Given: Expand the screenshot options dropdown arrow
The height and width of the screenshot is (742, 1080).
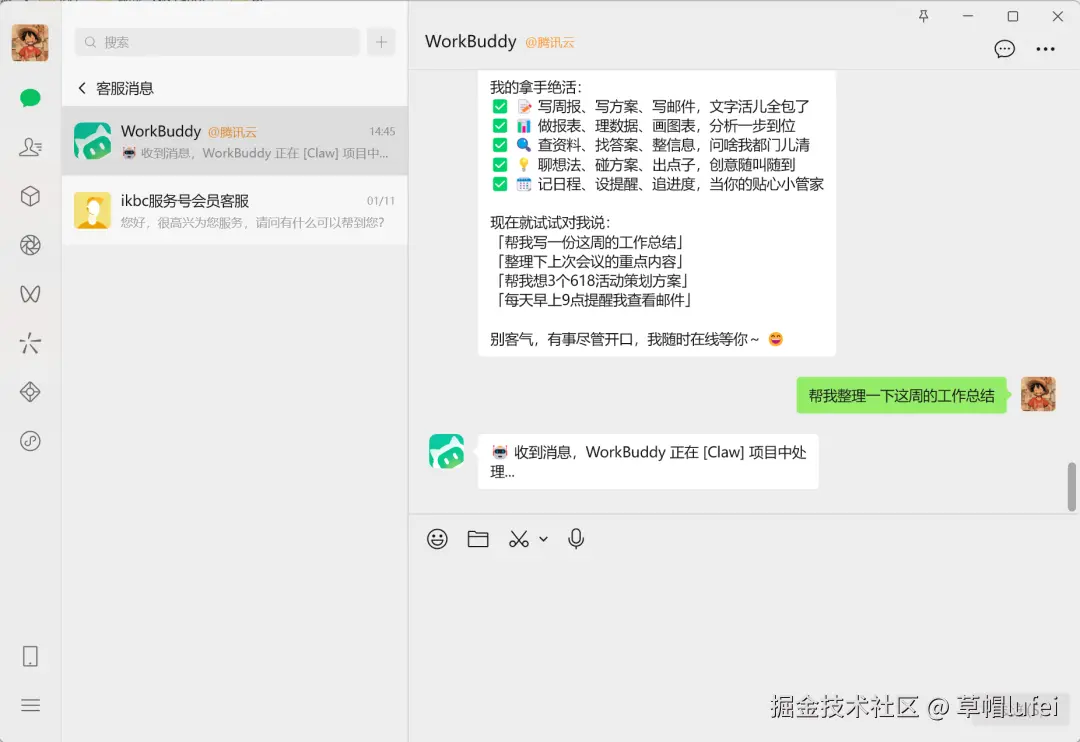Looking at the screenshot, I should (x=543, y=539).
